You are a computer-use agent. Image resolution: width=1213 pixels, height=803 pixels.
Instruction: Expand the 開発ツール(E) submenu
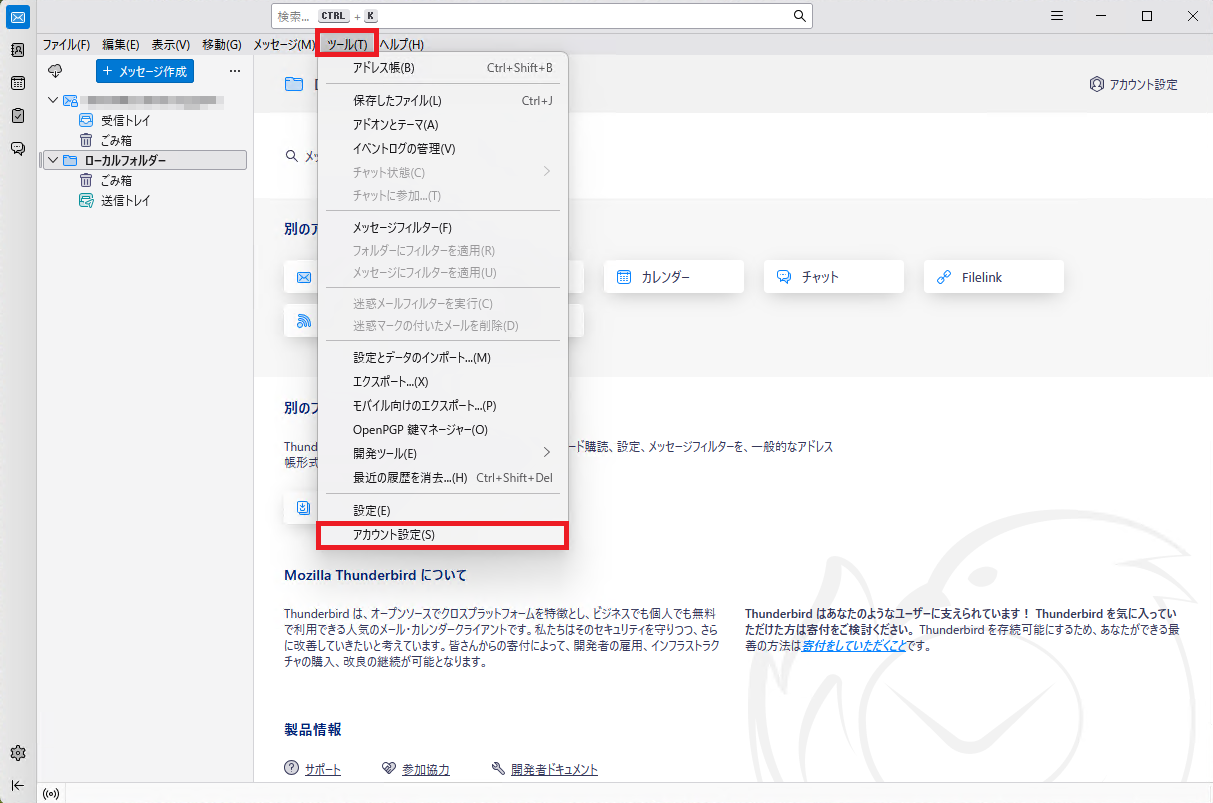(x=443, y=453)
